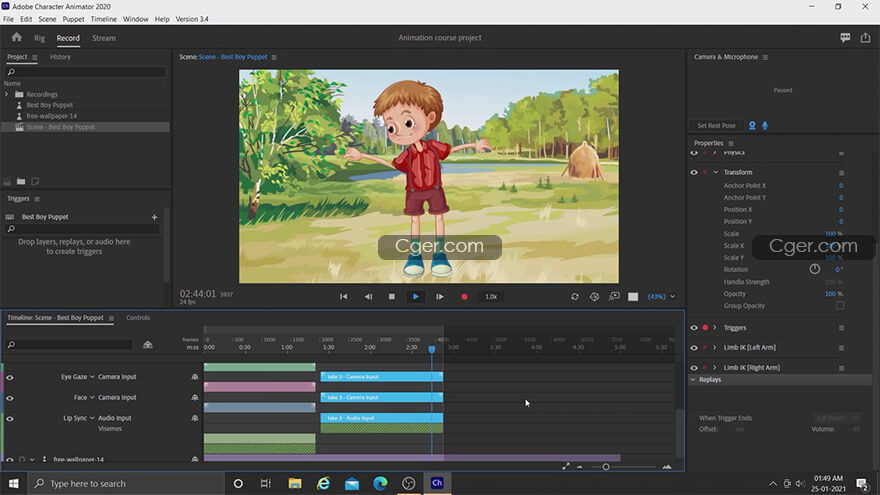Step forward one frame
Image resolution: width=880 pixels, height=495 pixels.
coord(440,296)
